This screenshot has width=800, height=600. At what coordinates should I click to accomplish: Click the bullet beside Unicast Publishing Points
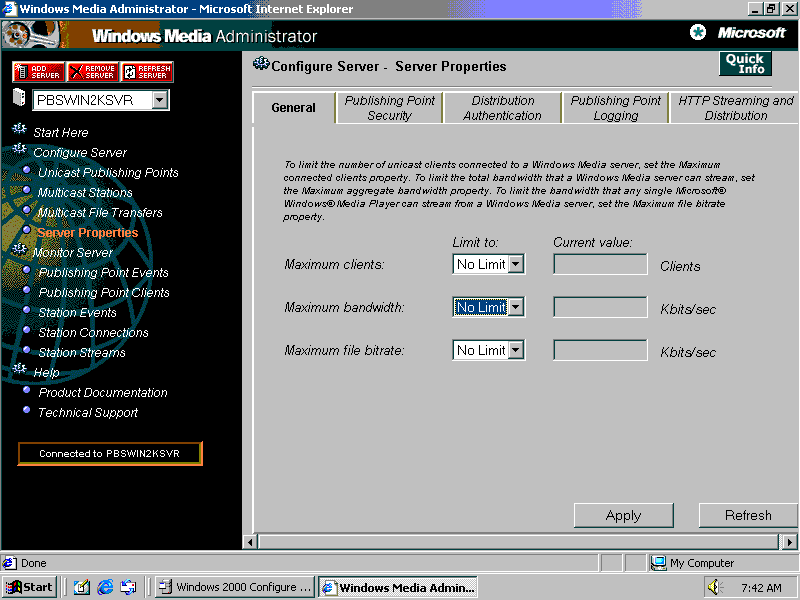pyautogui.click(x=27, y=170)
